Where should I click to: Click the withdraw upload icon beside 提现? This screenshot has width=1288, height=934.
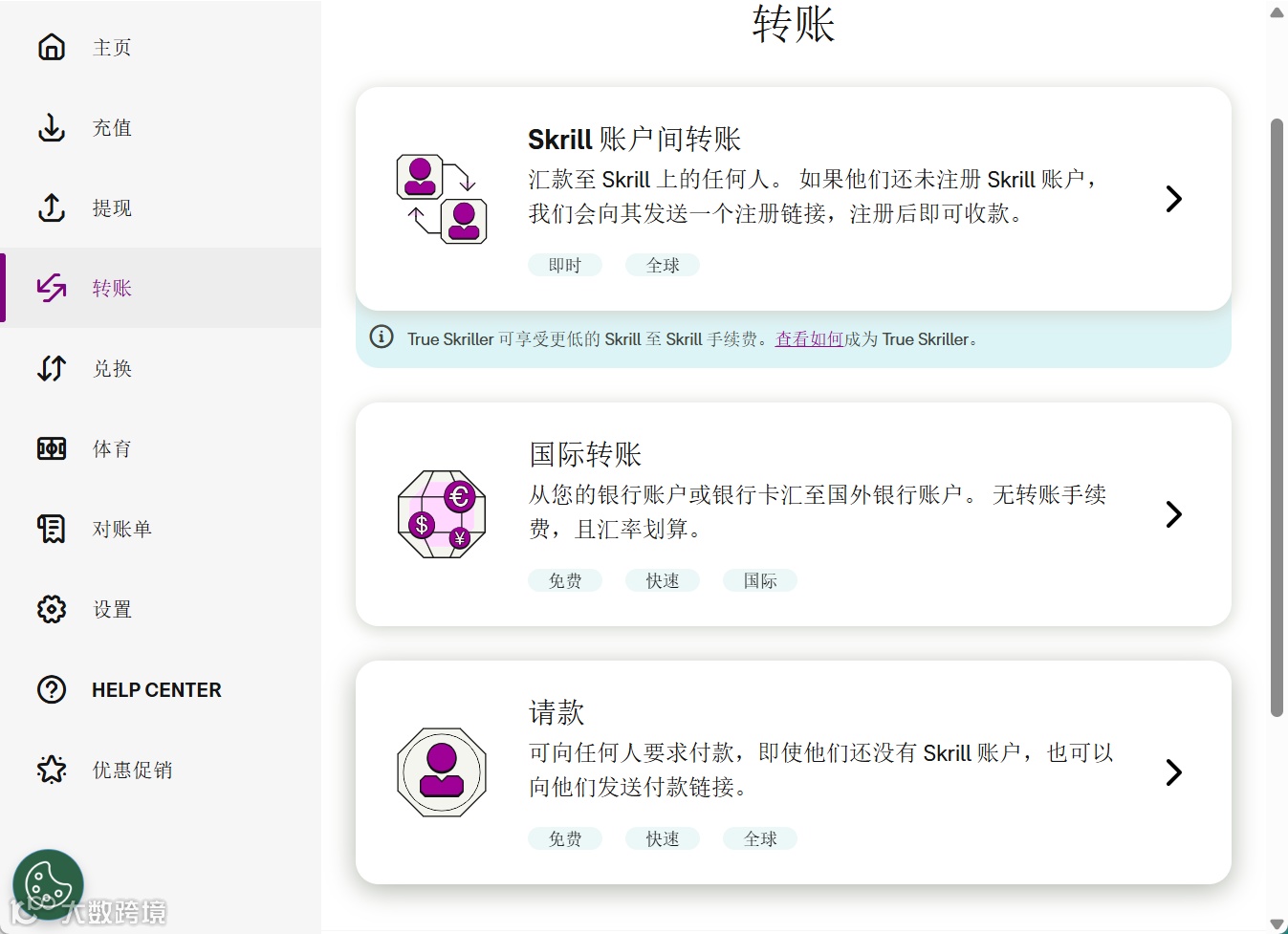(52, 207)
